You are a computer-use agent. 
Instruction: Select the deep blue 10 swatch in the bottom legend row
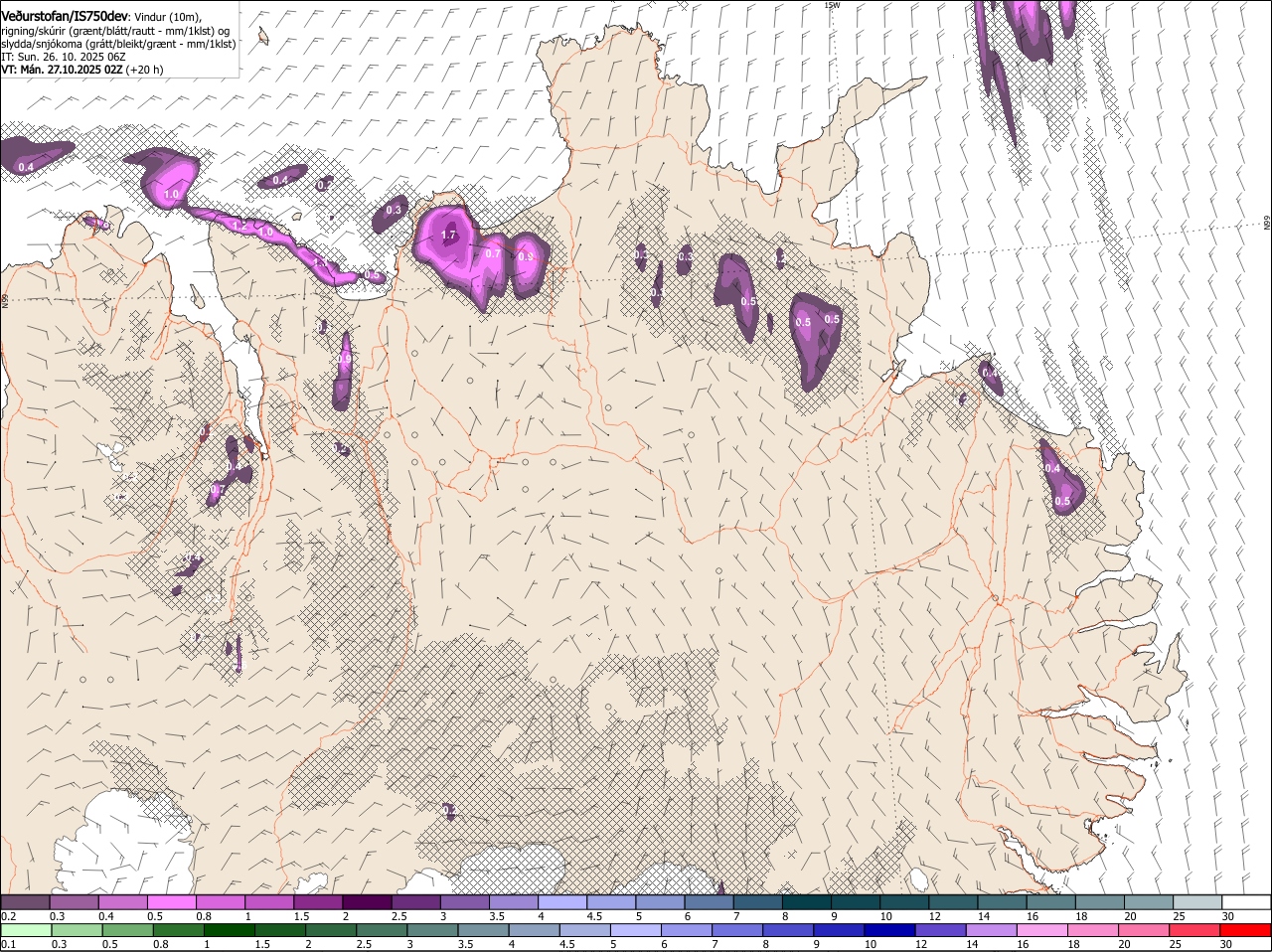point(891,931)
